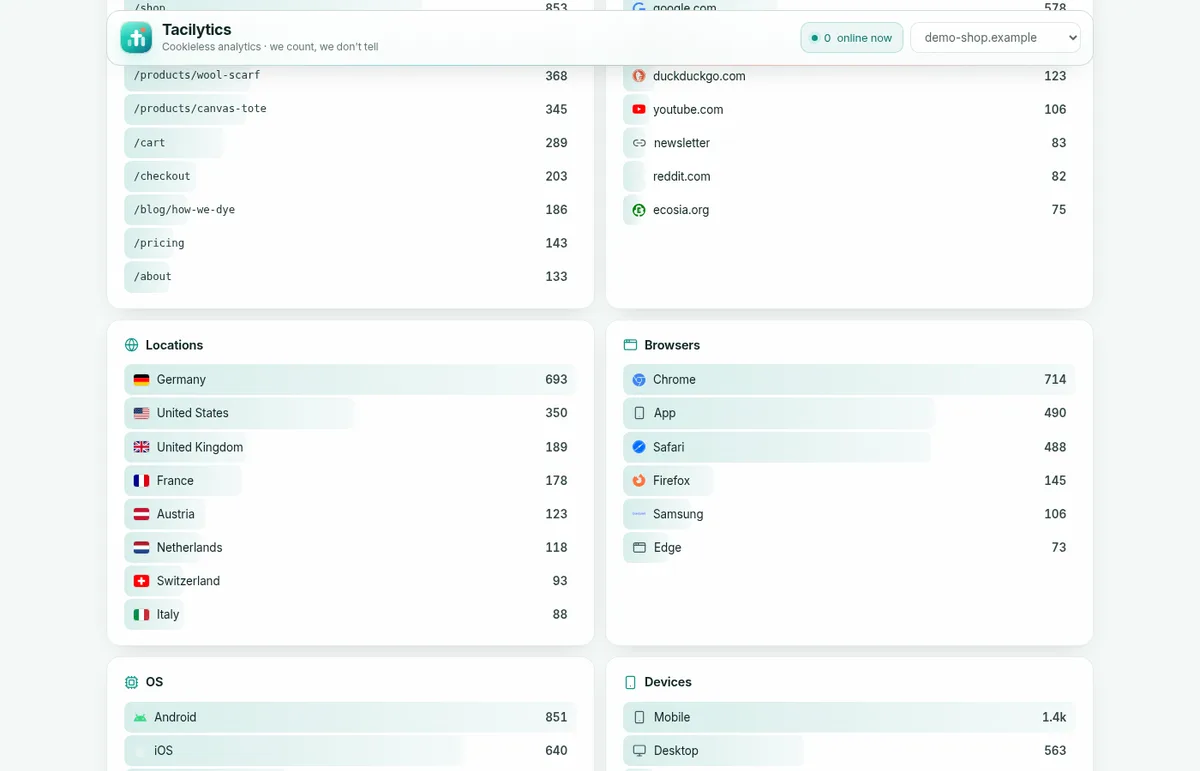Screen dimensions: 1200x771
Task: Click the Germany location label
Action: [181, 380]
